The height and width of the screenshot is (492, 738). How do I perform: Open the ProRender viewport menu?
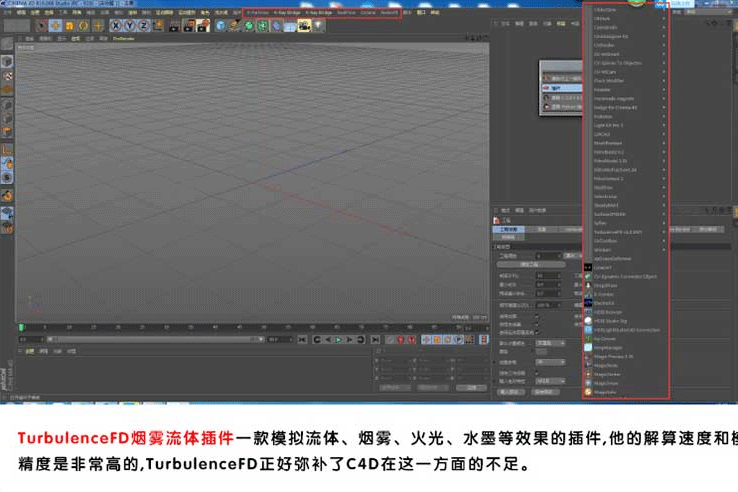[124, 39]
